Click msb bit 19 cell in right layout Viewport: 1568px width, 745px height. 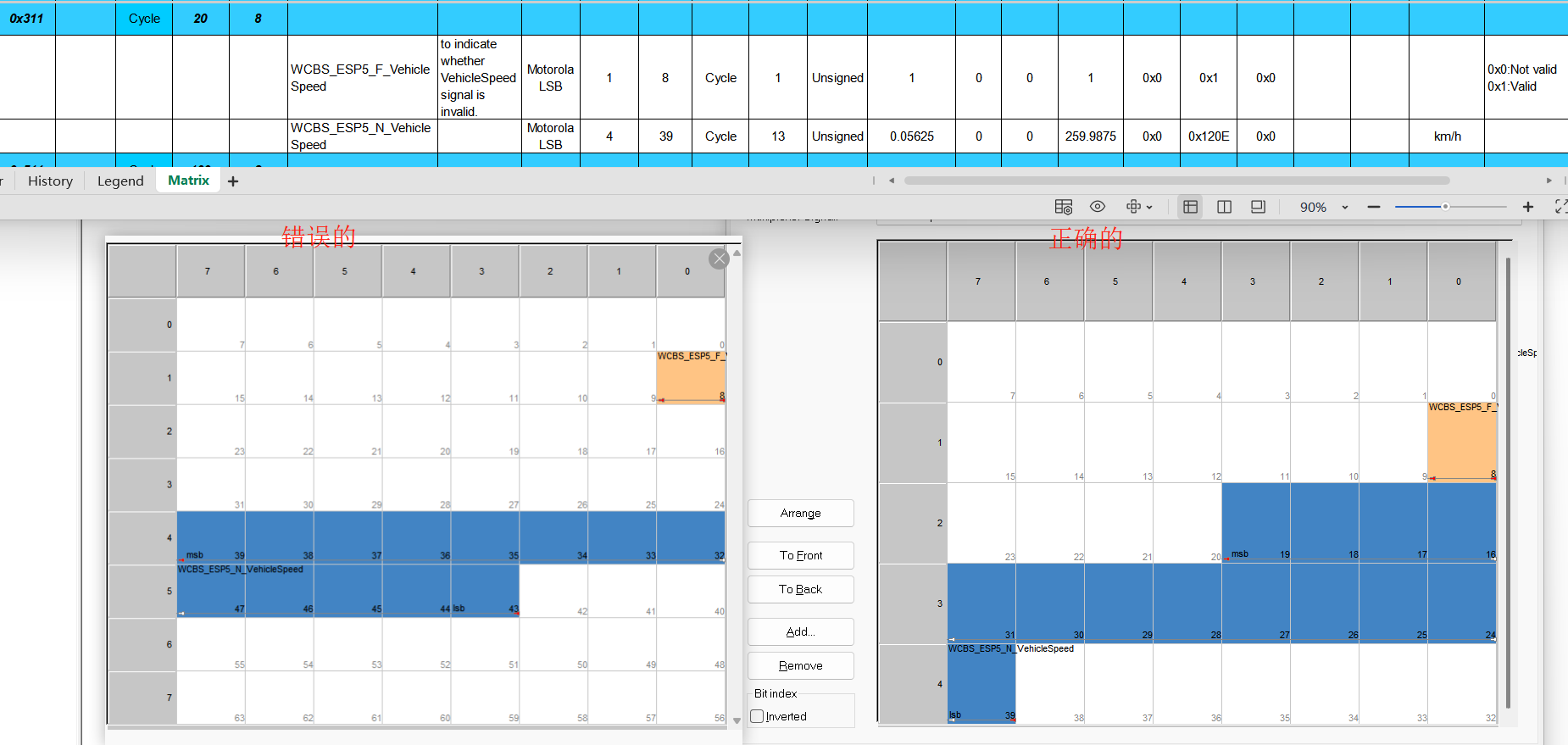1256,523
